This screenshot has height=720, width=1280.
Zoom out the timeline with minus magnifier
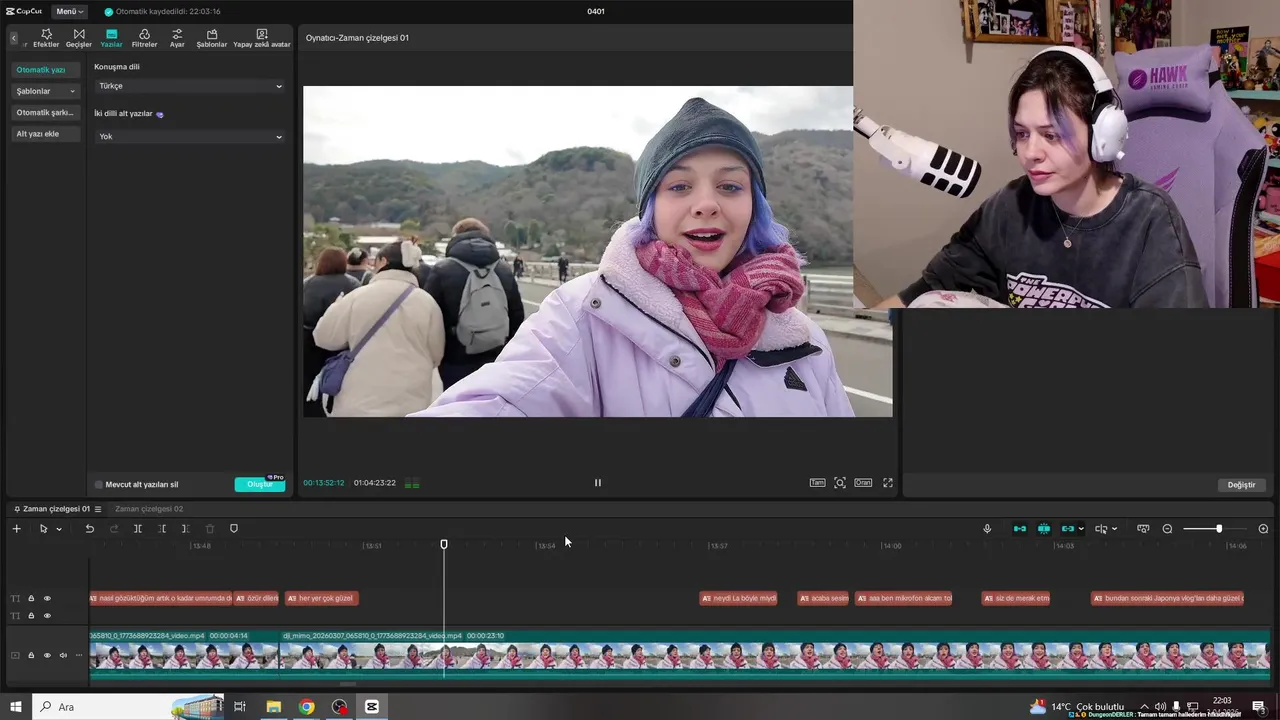[x=1167, y=528]
